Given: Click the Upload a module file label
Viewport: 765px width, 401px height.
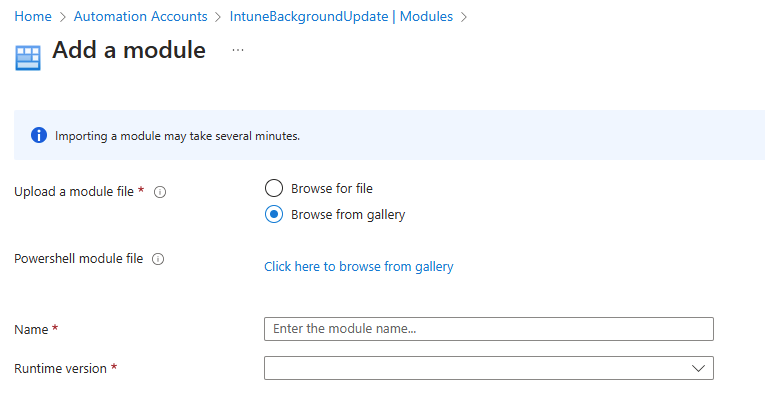Looking at the screenshot, I should click(x=74, y=191).
